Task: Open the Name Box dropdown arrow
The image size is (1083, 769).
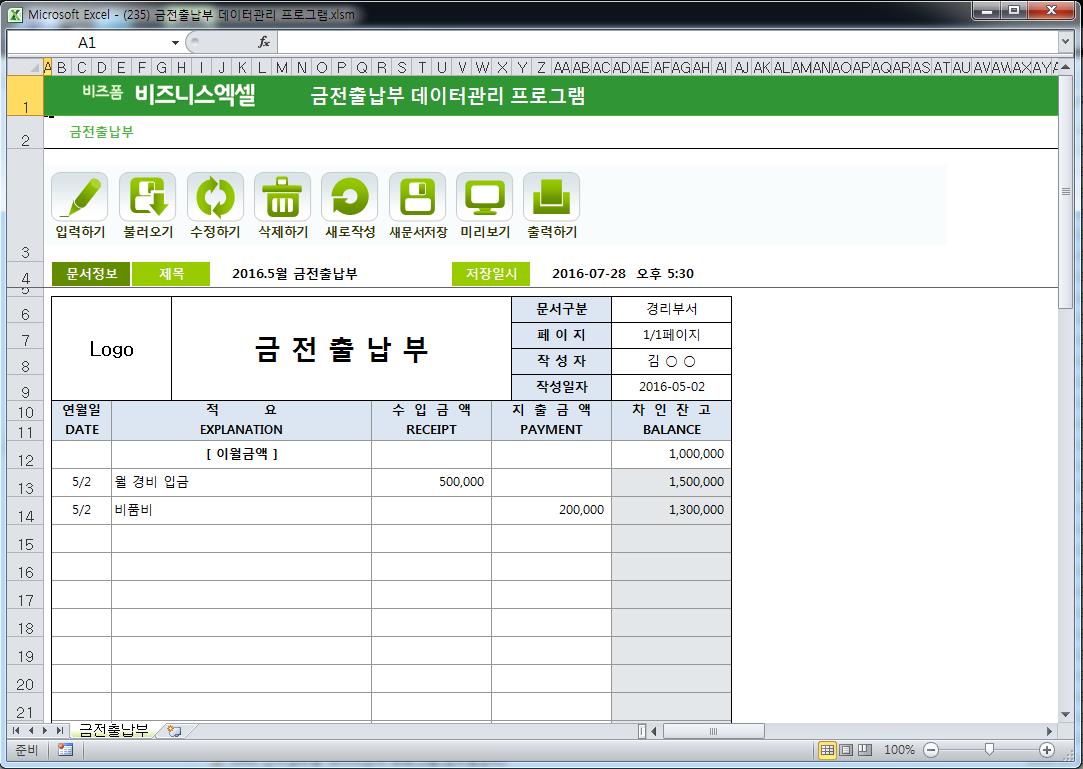Action: coord(175,43)
